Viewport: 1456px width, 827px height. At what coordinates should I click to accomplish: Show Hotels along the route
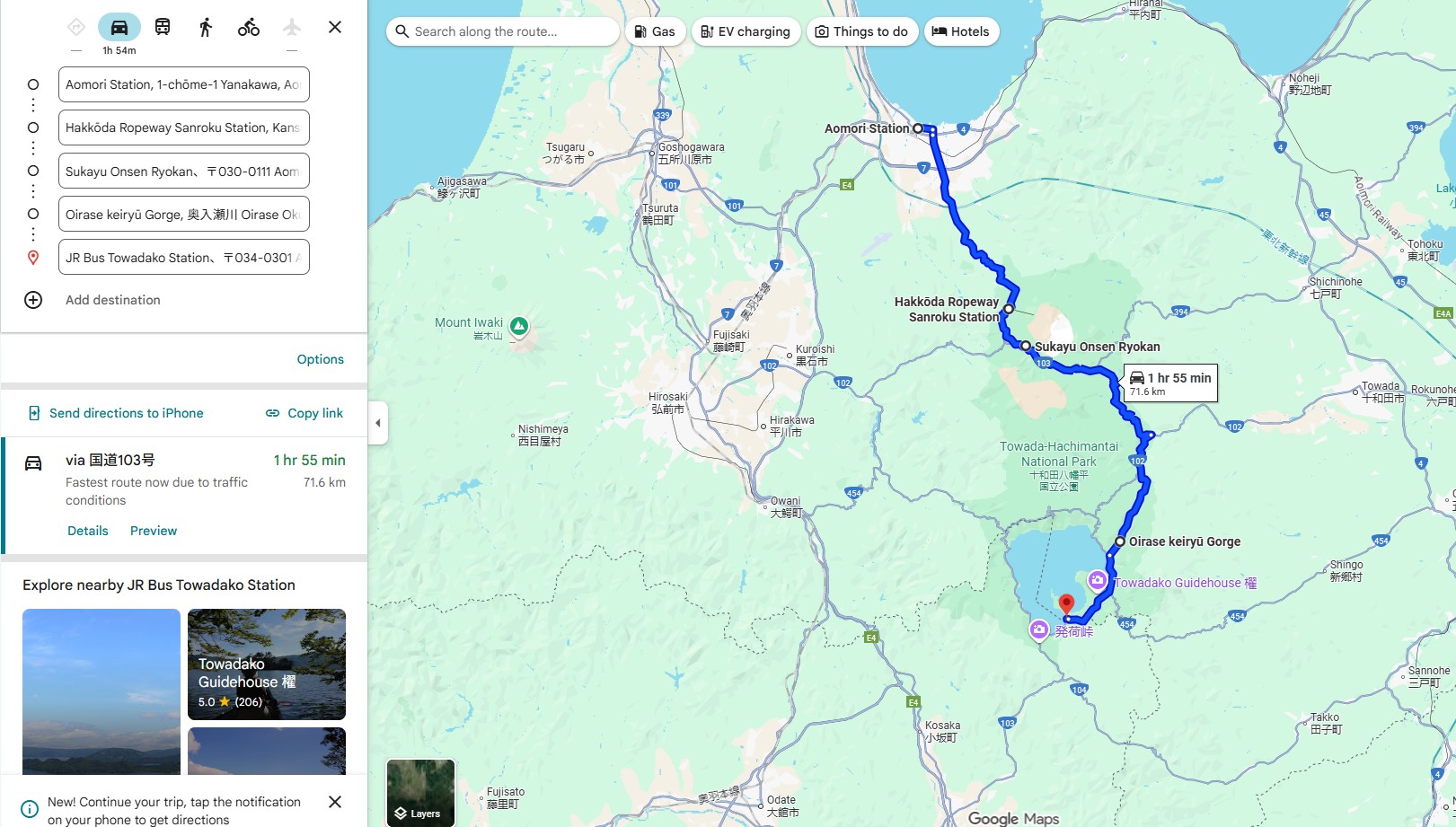(x=960, y=31)
